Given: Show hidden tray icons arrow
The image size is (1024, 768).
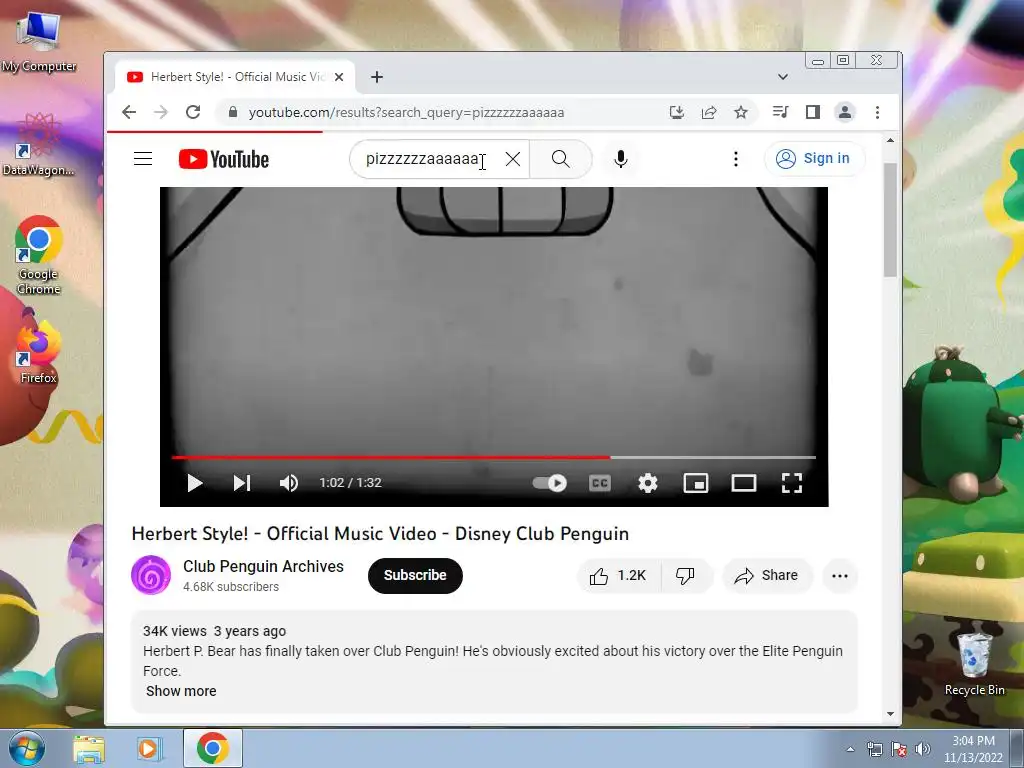Looking at the screenshot, I should 850,749.
